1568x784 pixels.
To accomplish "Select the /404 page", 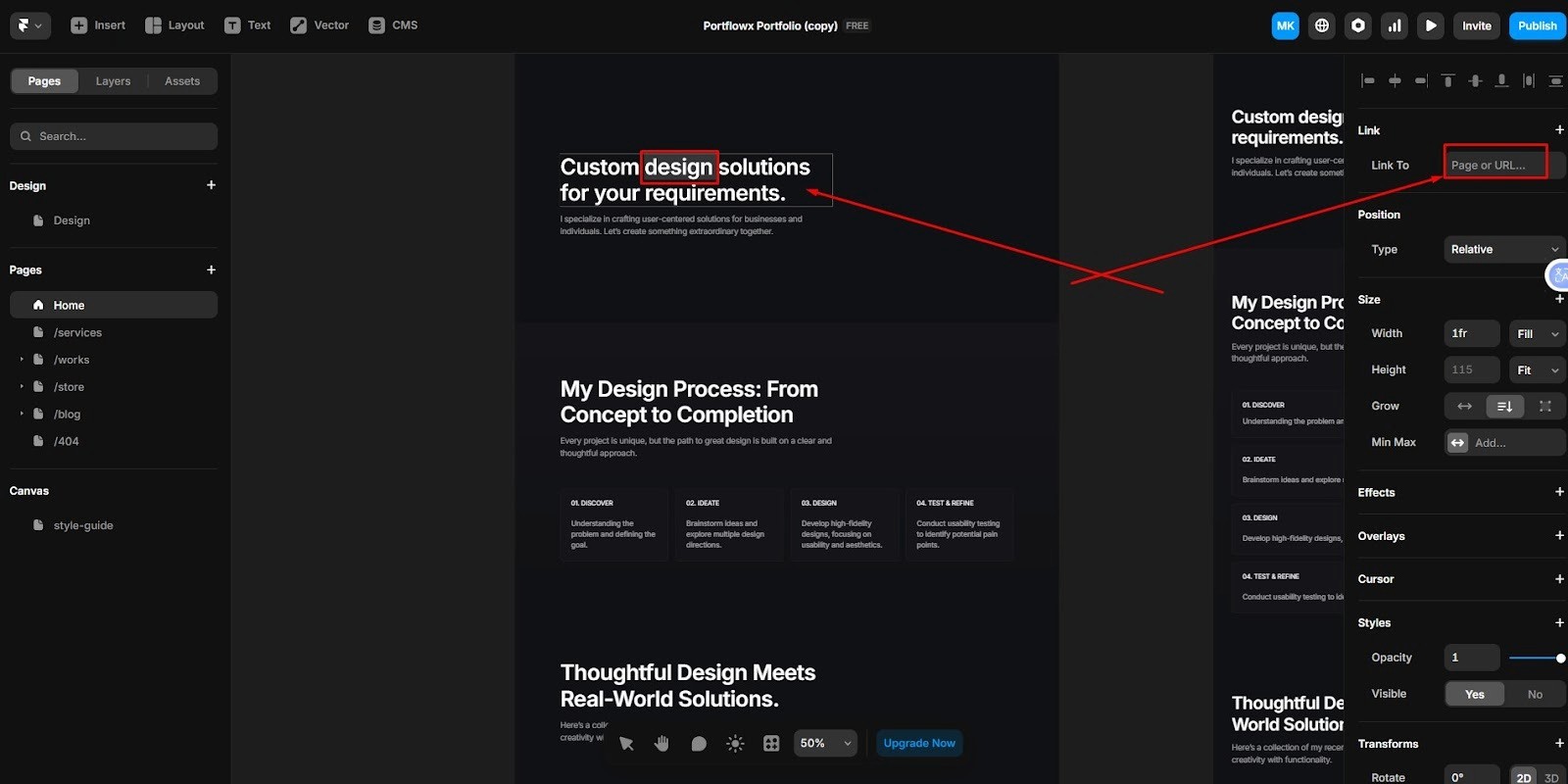I will (x=114, y=441).
